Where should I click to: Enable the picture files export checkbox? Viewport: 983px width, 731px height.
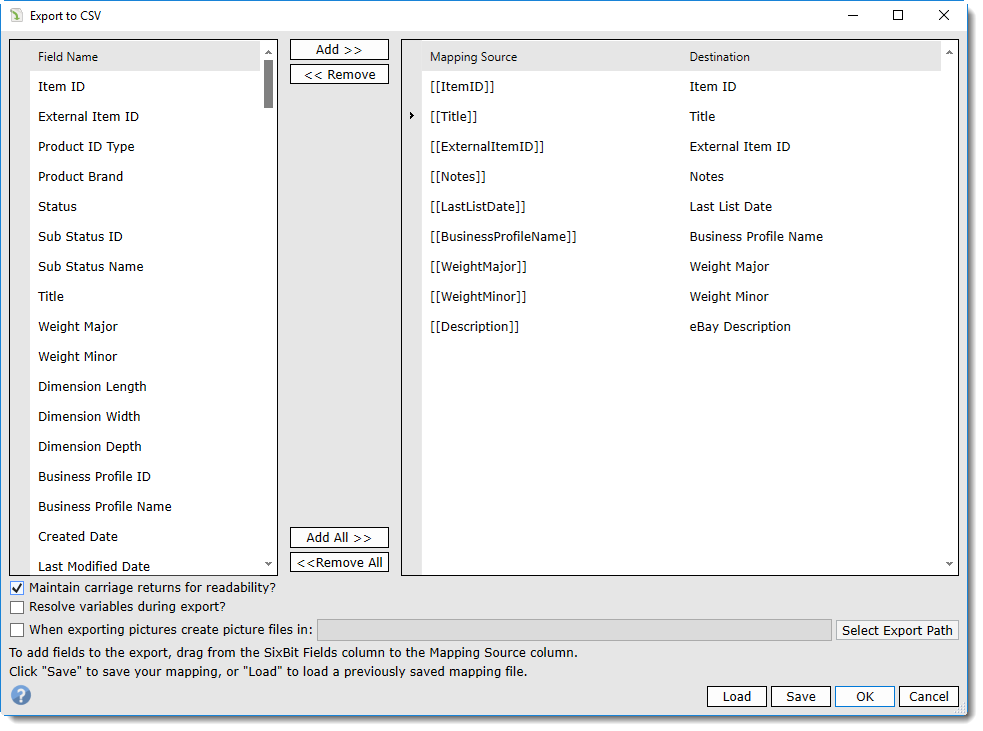coord(17,629)
